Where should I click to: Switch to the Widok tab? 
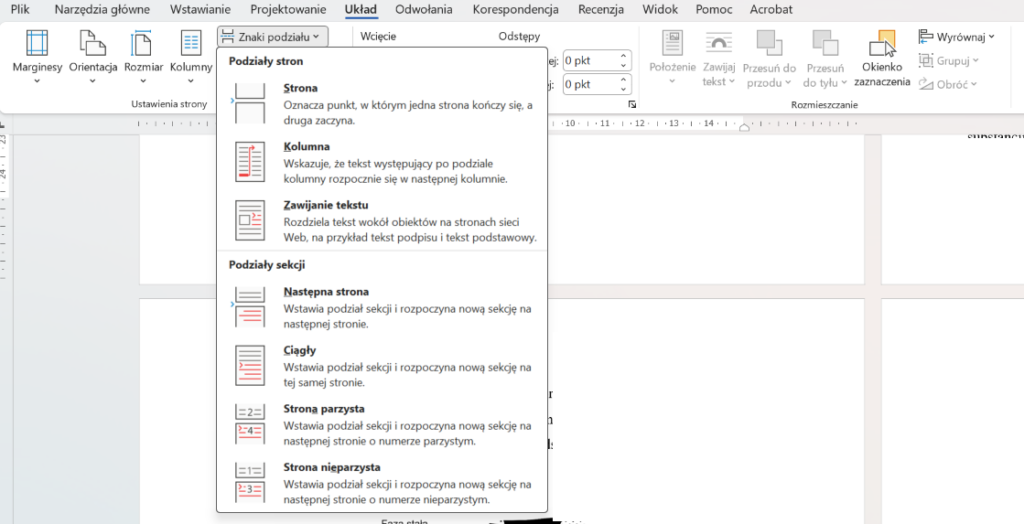[x=660, y=9]
